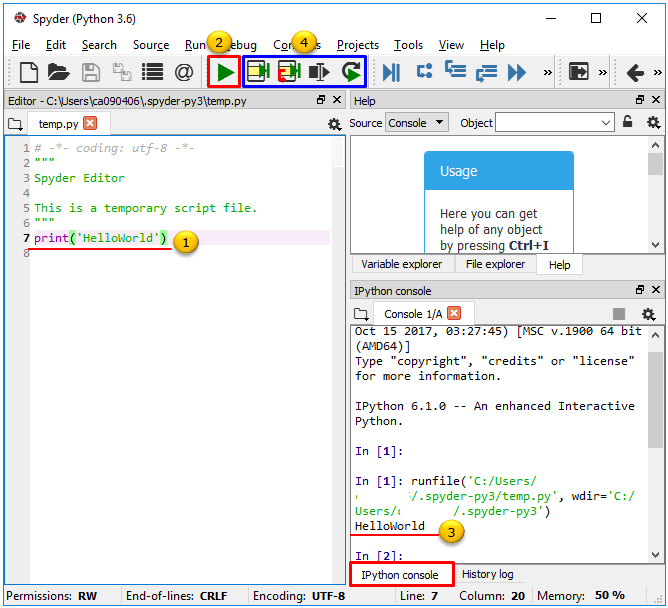This screenshot has height=608, width=668.
Task: Expand overflow chevron after maximize pane icon
Action: point(602,72)
